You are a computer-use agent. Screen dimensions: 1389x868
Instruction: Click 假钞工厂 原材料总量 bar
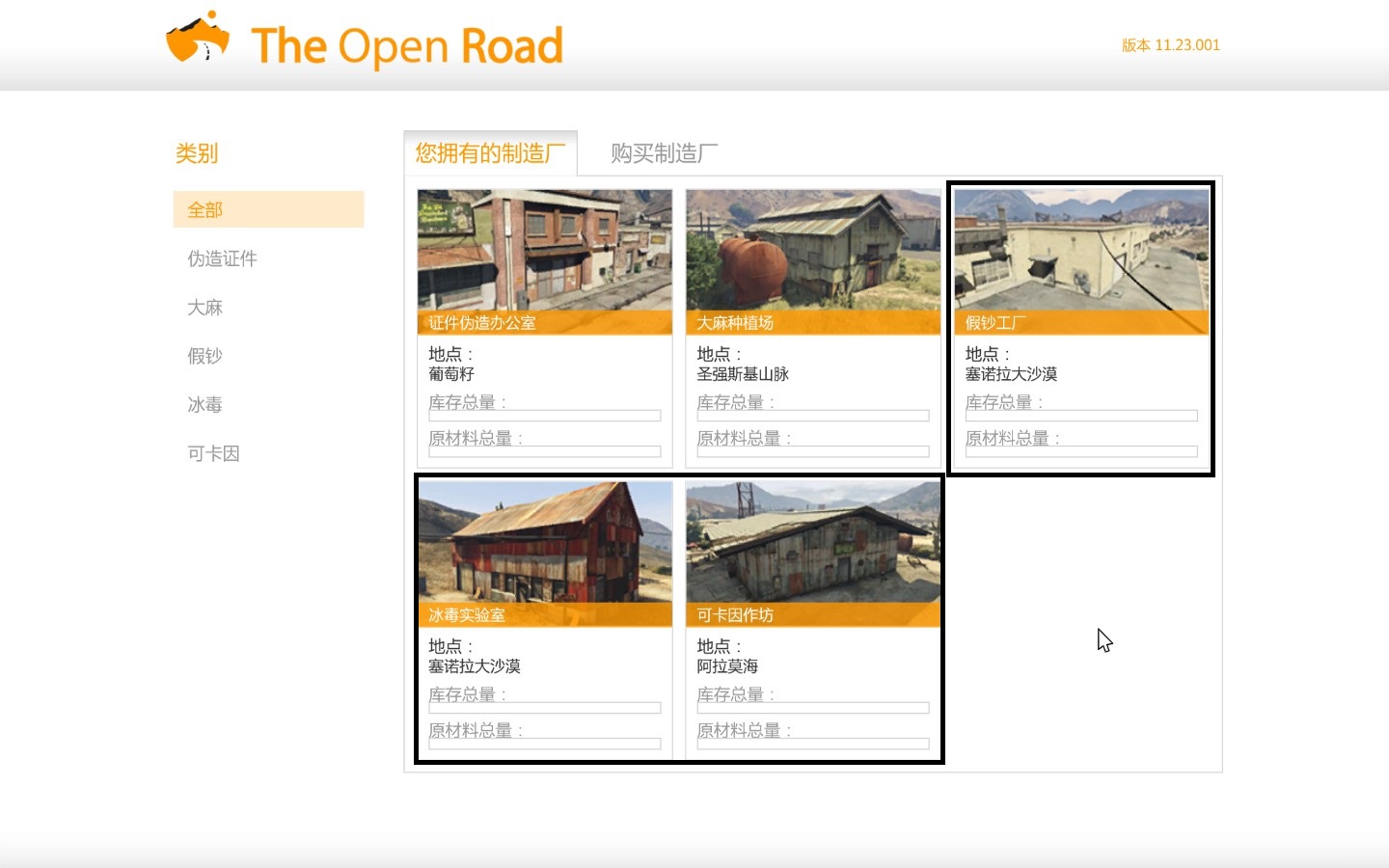pos(1081,451)
